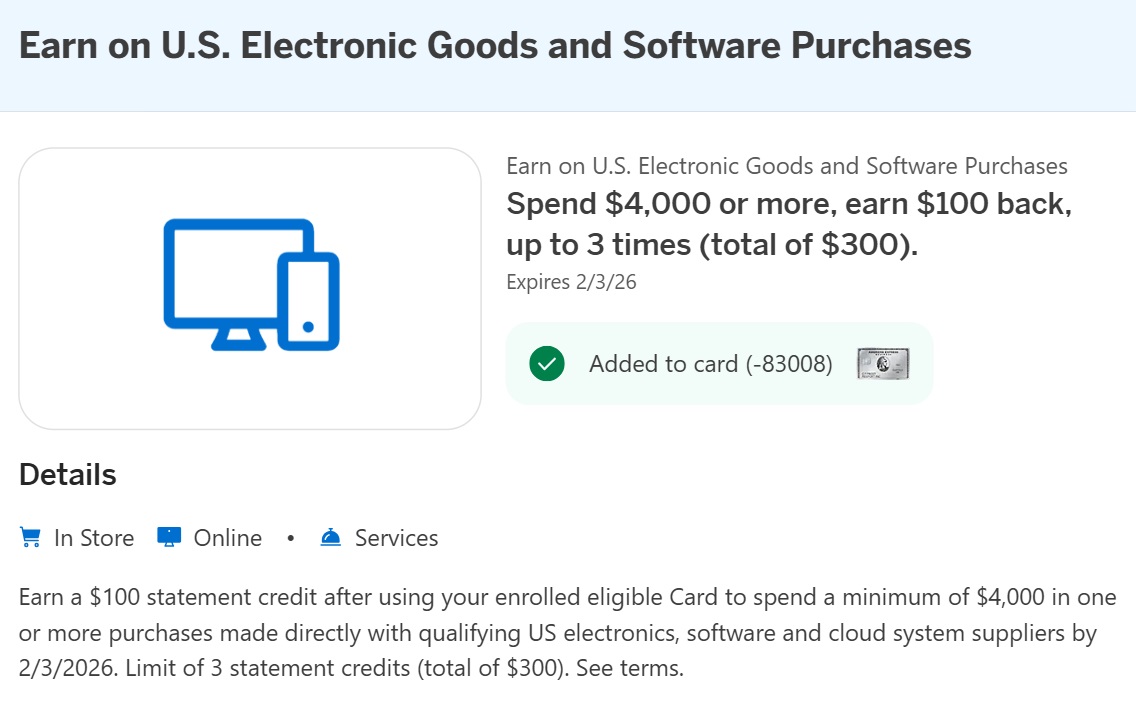Select the Online monitor icon
1136x702 pixels.
(168, 537)
